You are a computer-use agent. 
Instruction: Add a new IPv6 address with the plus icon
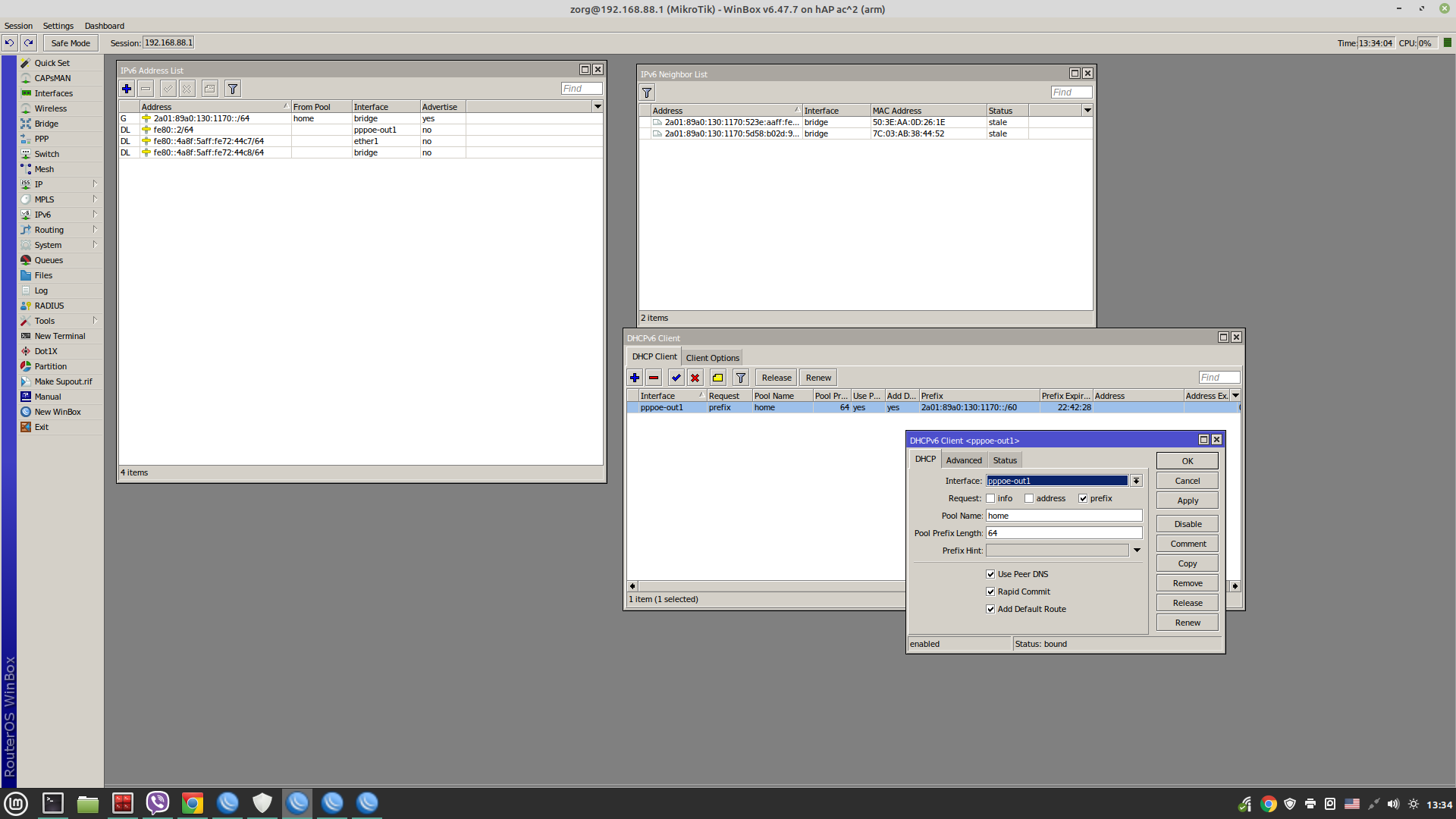click(127, 89)
